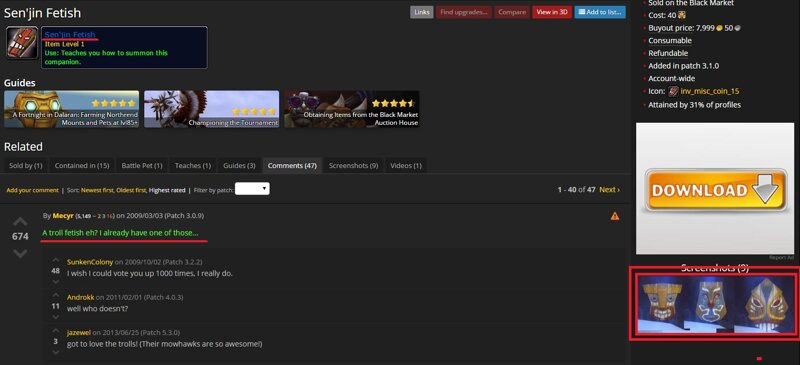
Task: Downvote Mecyr's comment with the down arrow
Action: (20, 253)
